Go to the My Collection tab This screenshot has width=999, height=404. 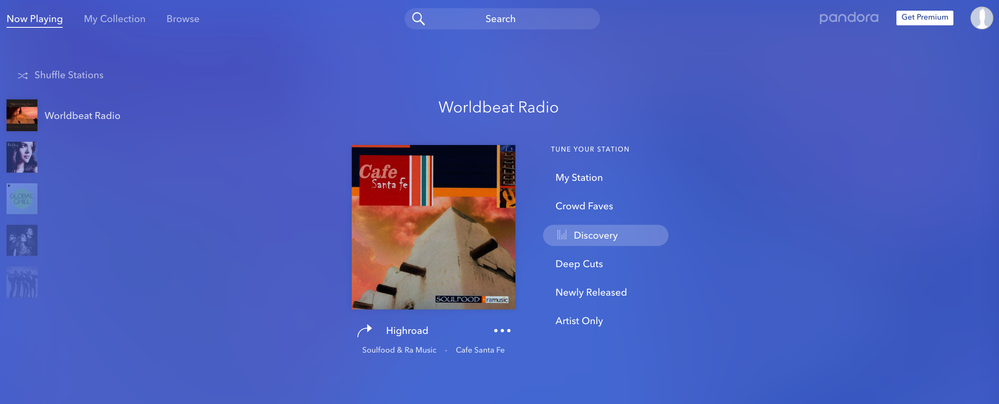pyautogui.click(x=114, y=19)
